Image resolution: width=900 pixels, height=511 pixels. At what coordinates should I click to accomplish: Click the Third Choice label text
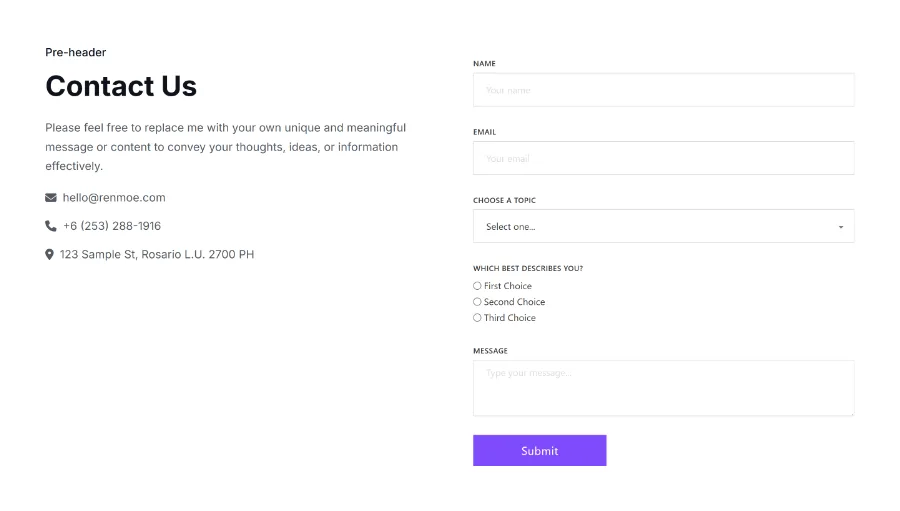click(x=510, y=318)
